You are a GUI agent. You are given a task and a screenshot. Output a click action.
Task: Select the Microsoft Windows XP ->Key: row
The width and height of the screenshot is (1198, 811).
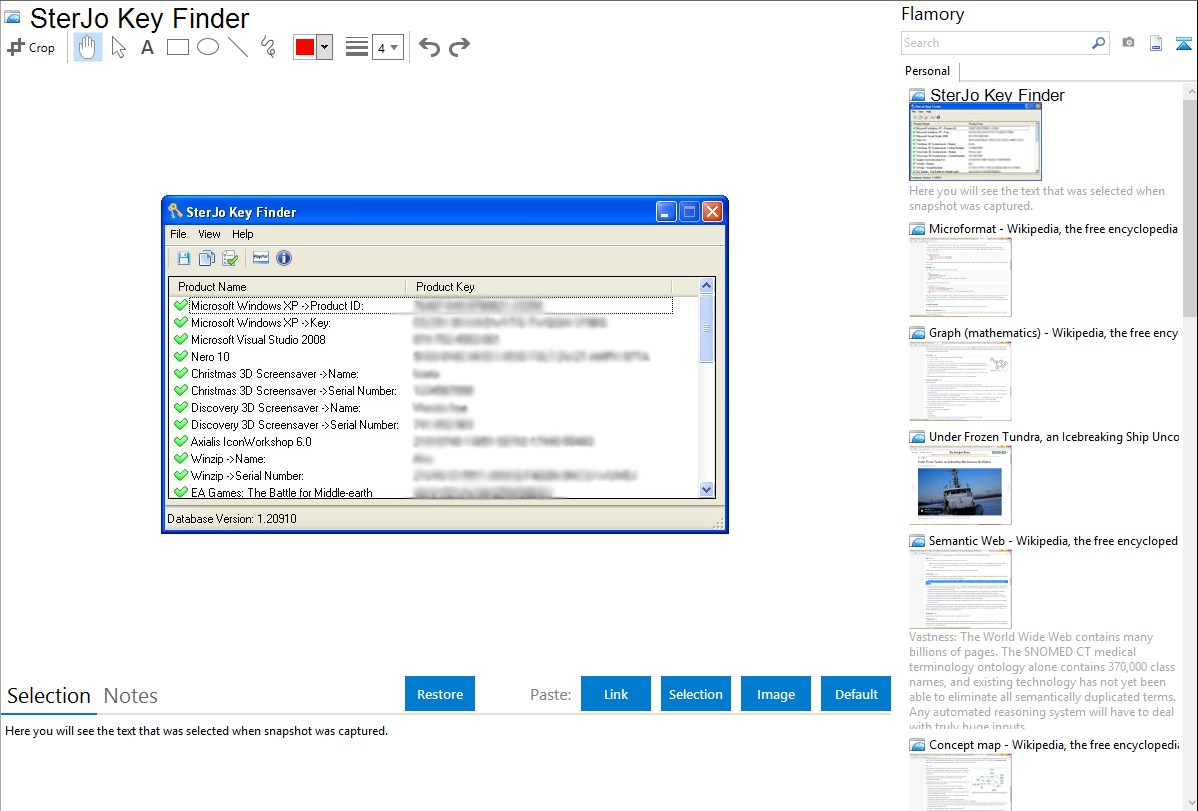[x=422, y=323]
